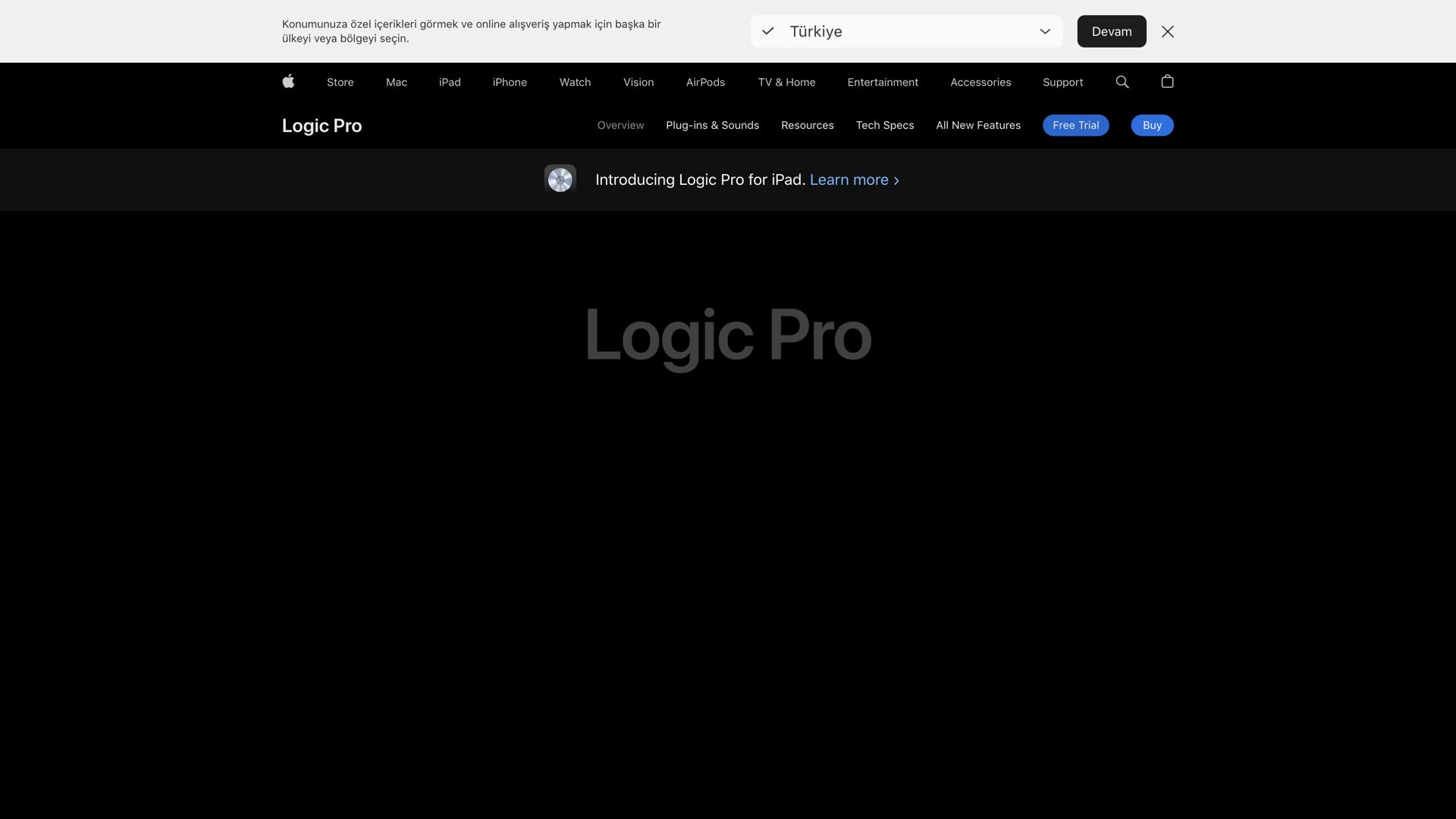
Task: Click the checkmark inside the country selector
Action: click(x=767, y=31)
